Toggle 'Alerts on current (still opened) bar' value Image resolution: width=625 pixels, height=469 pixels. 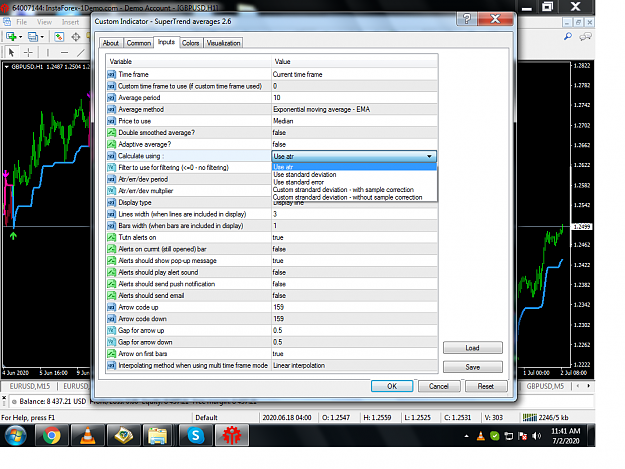pyautogui.click(x=354, y=249)
